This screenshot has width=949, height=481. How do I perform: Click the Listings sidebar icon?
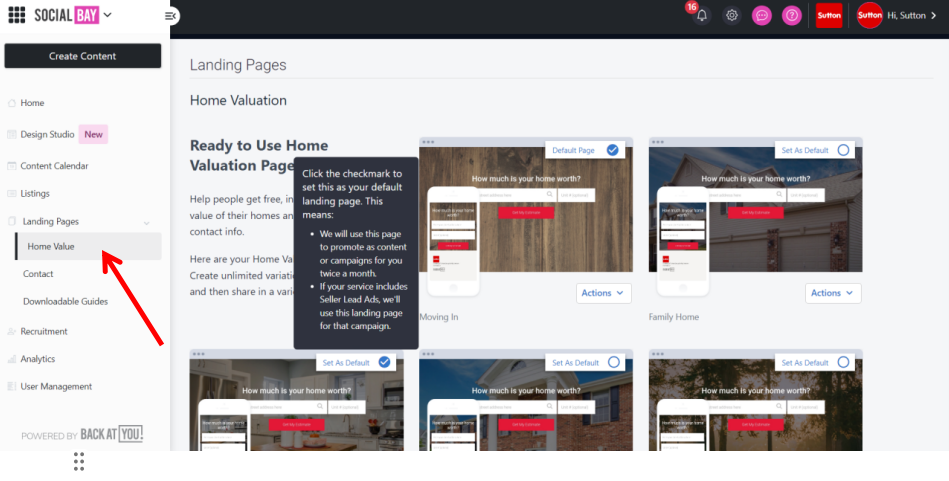[x=11, y=194]
